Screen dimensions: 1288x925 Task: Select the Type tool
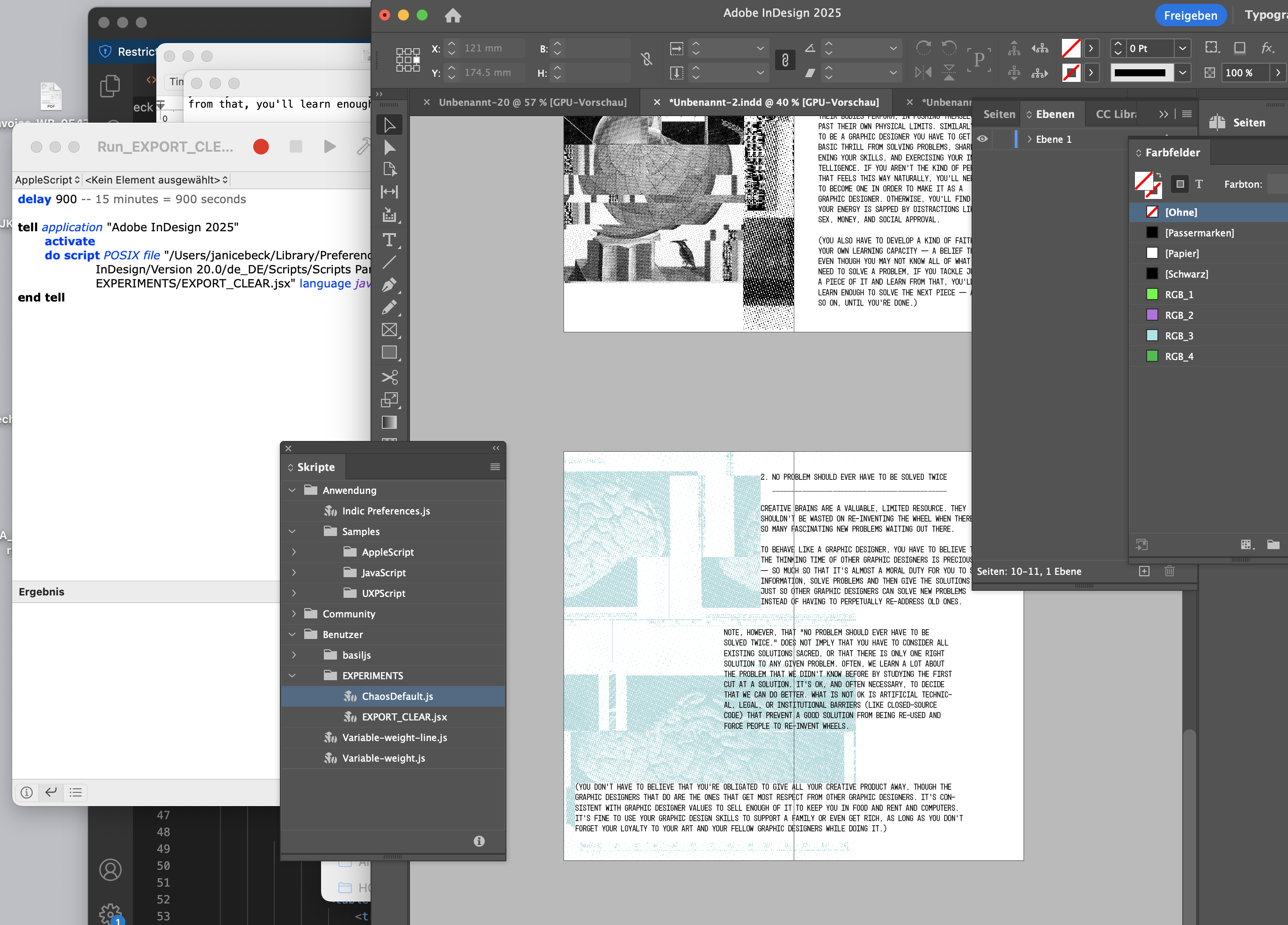(389, 240)
